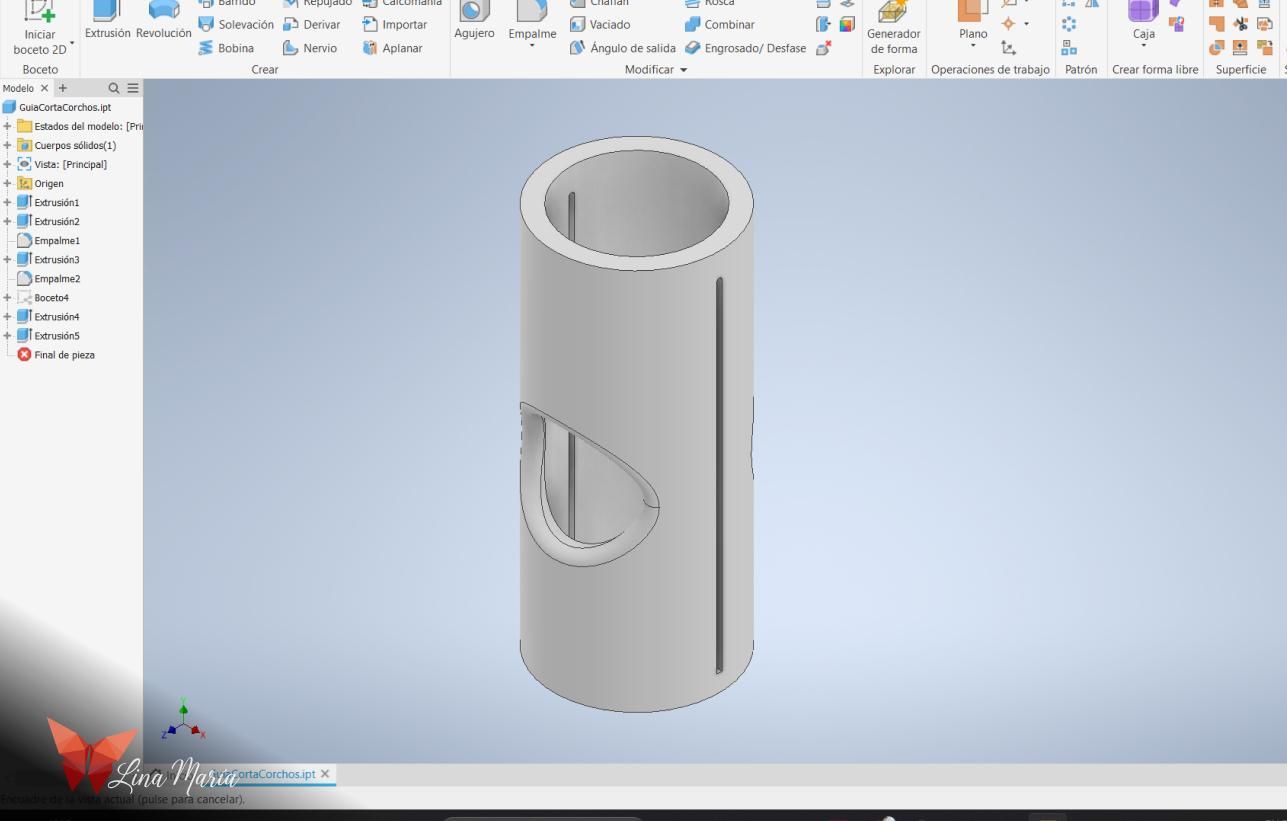The height and width of the screenshot is (821, 1287).
Task: Open the Plano dropdown arrow
Action: 973,46
